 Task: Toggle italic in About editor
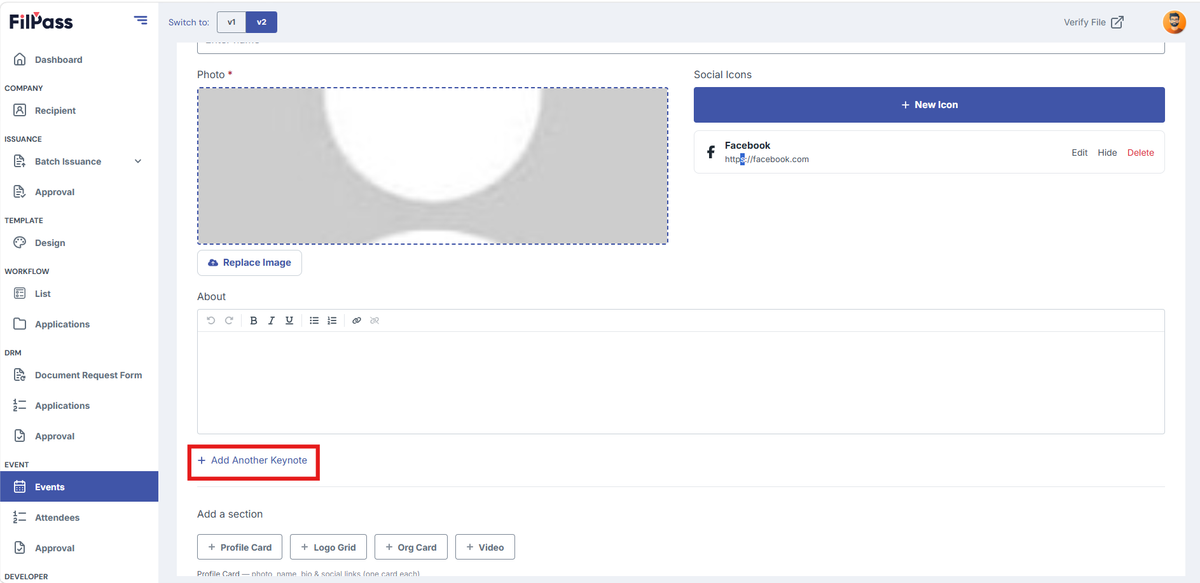pyautogui.click(x=271, y=321)
